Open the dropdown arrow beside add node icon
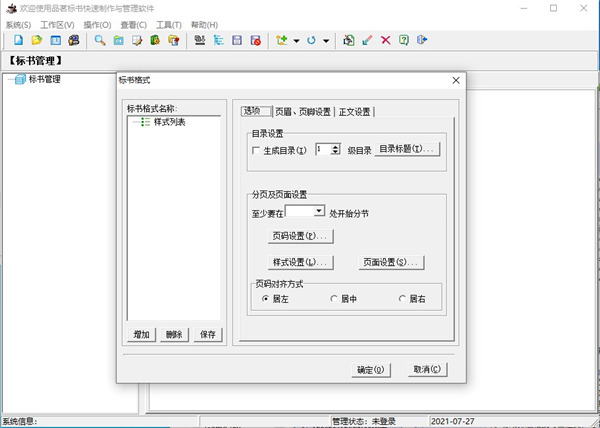 (297, 41)
